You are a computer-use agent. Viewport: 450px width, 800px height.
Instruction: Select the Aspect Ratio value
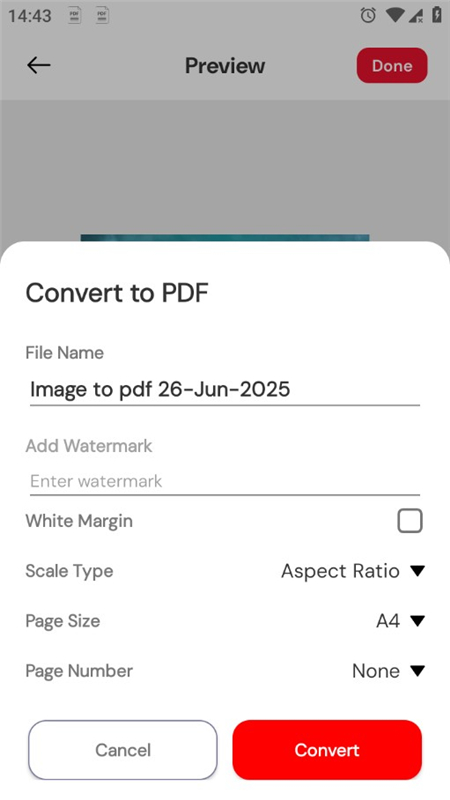coord(340,571)
